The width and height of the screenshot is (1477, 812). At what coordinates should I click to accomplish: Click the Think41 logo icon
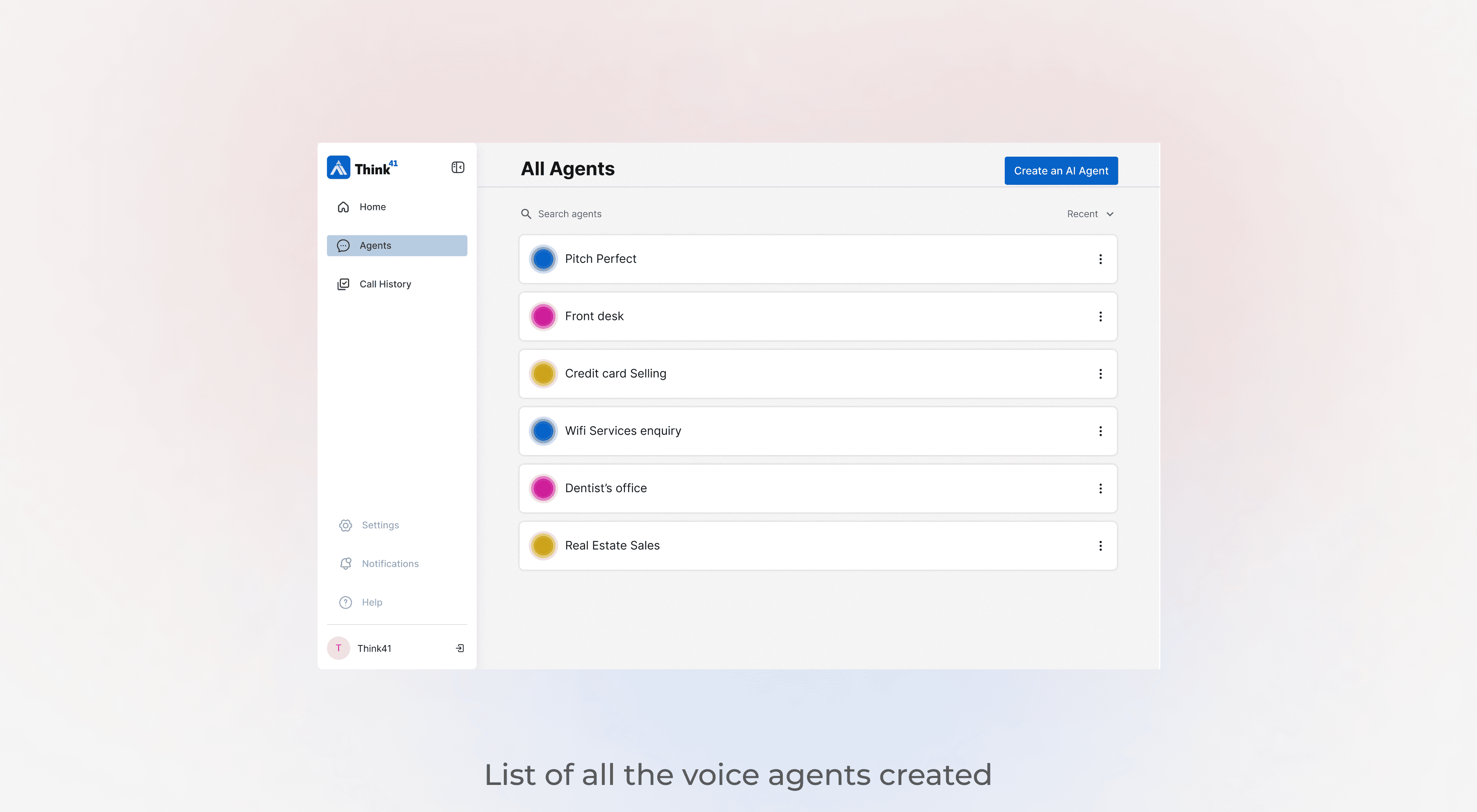coord(338,167)
